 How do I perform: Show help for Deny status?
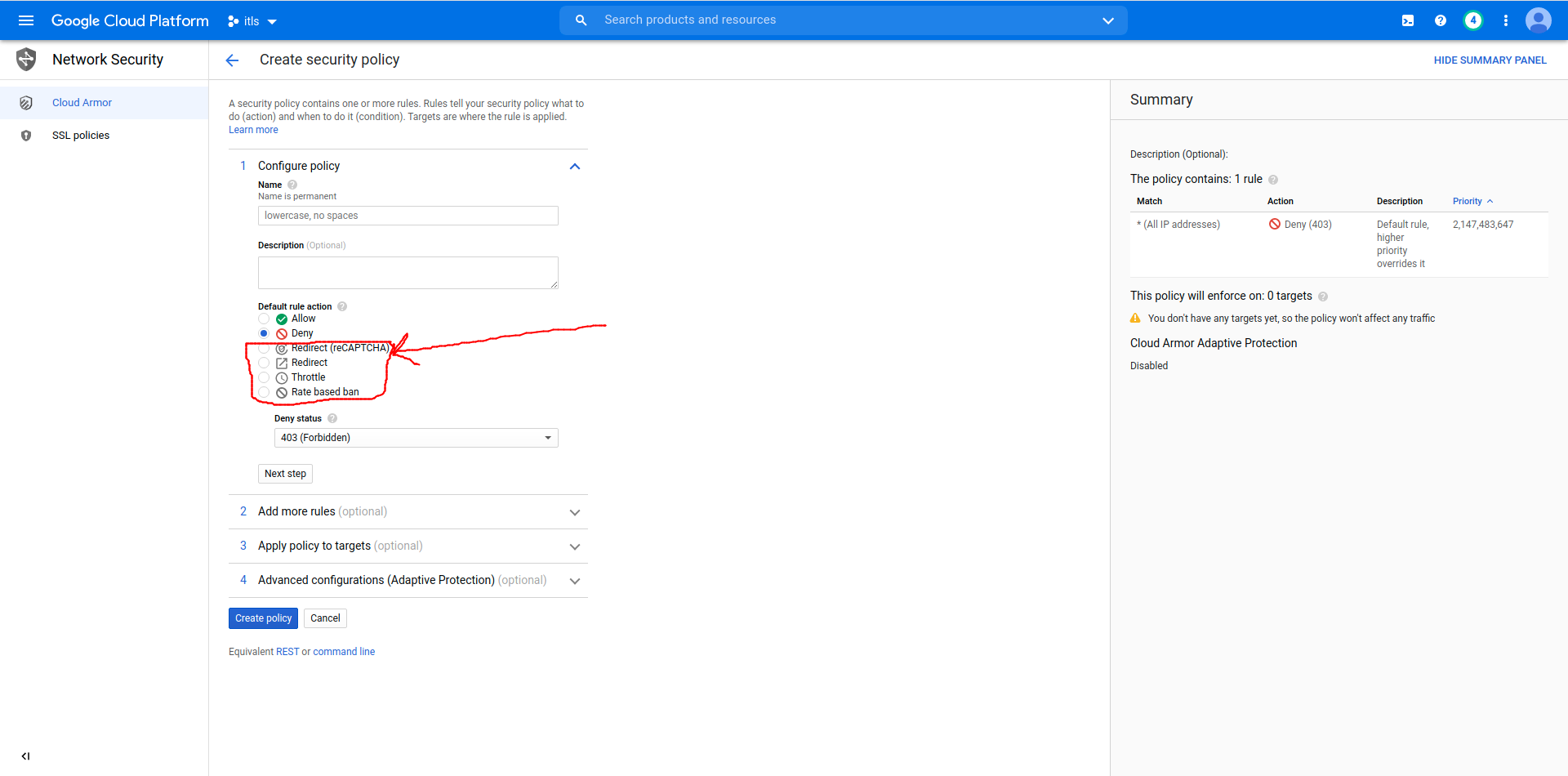point(332,418)
